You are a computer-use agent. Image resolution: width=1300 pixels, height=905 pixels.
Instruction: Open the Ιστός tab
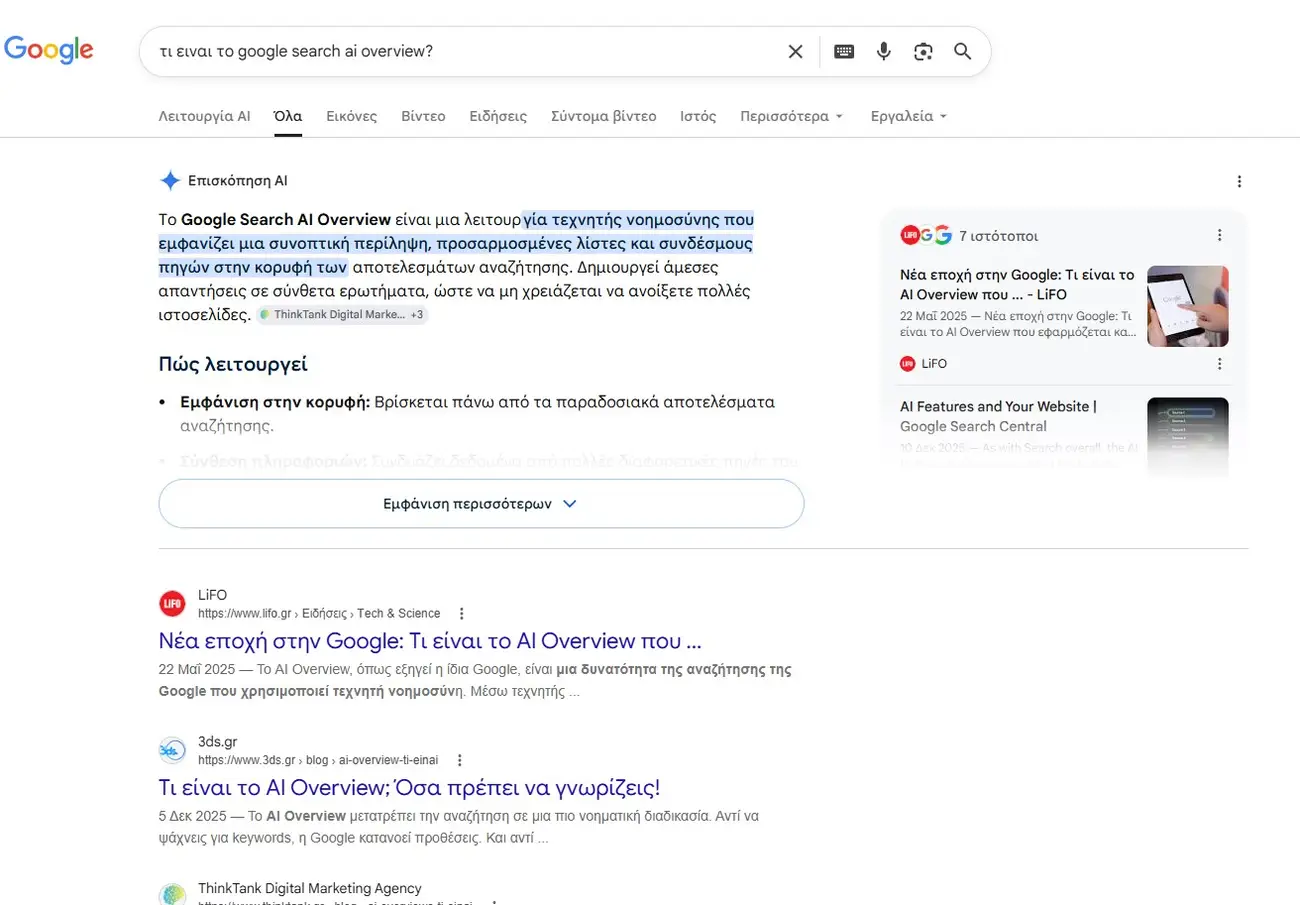pos(698,116)
